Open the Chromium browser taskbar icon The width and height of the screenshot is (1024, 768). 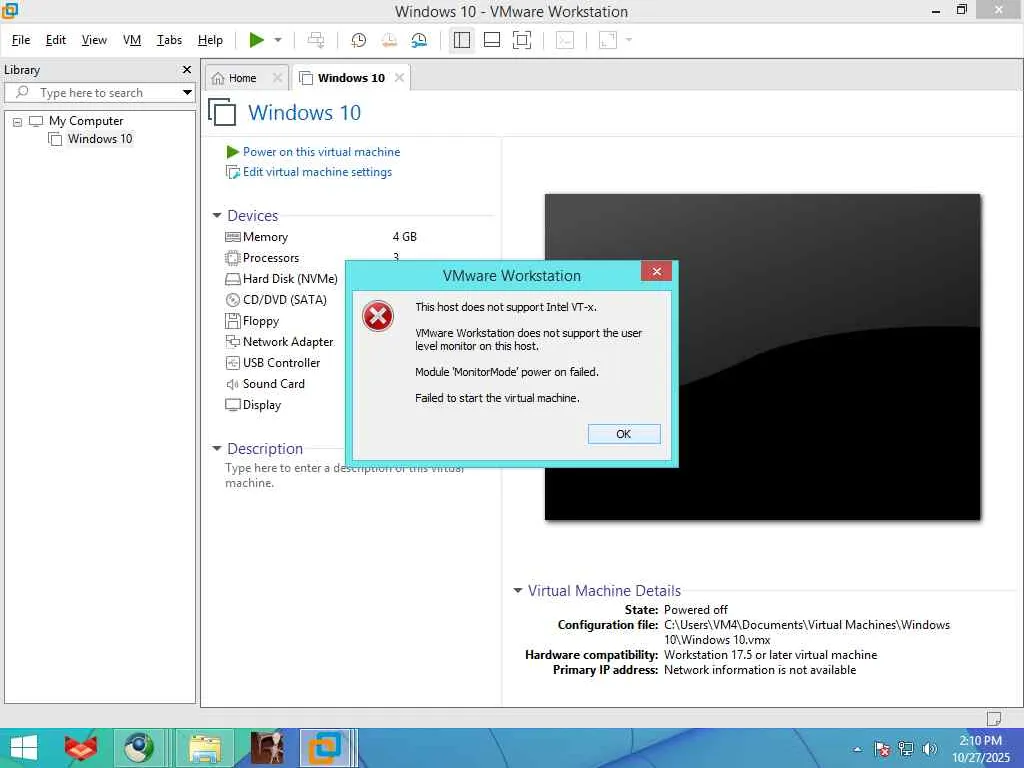point(138,748)
